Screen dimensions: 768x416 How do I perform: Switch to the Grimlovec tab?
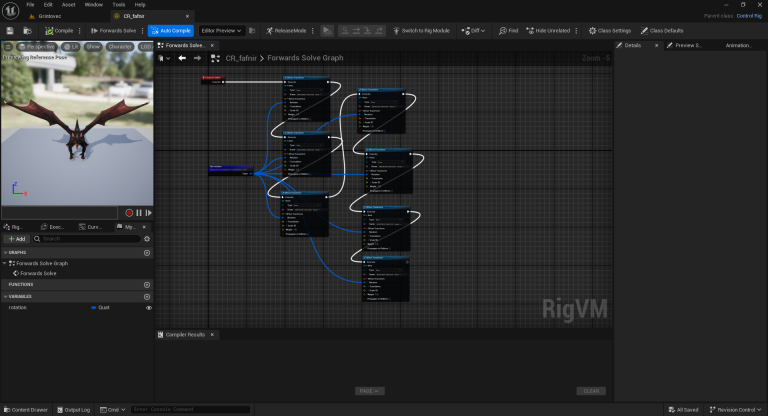(x=50, y=17)
